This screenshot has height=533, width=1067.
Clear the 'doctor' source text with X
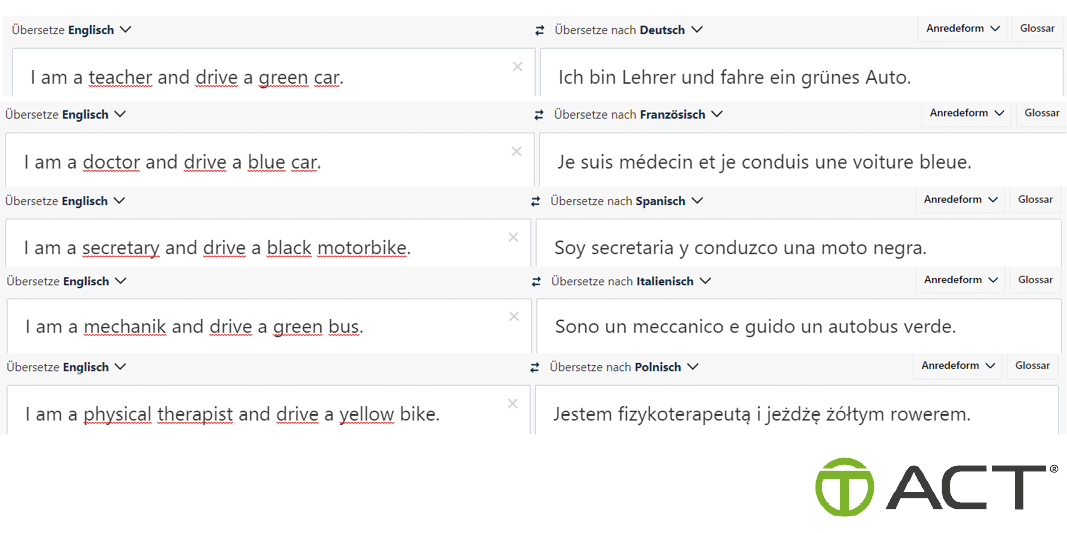516,151
